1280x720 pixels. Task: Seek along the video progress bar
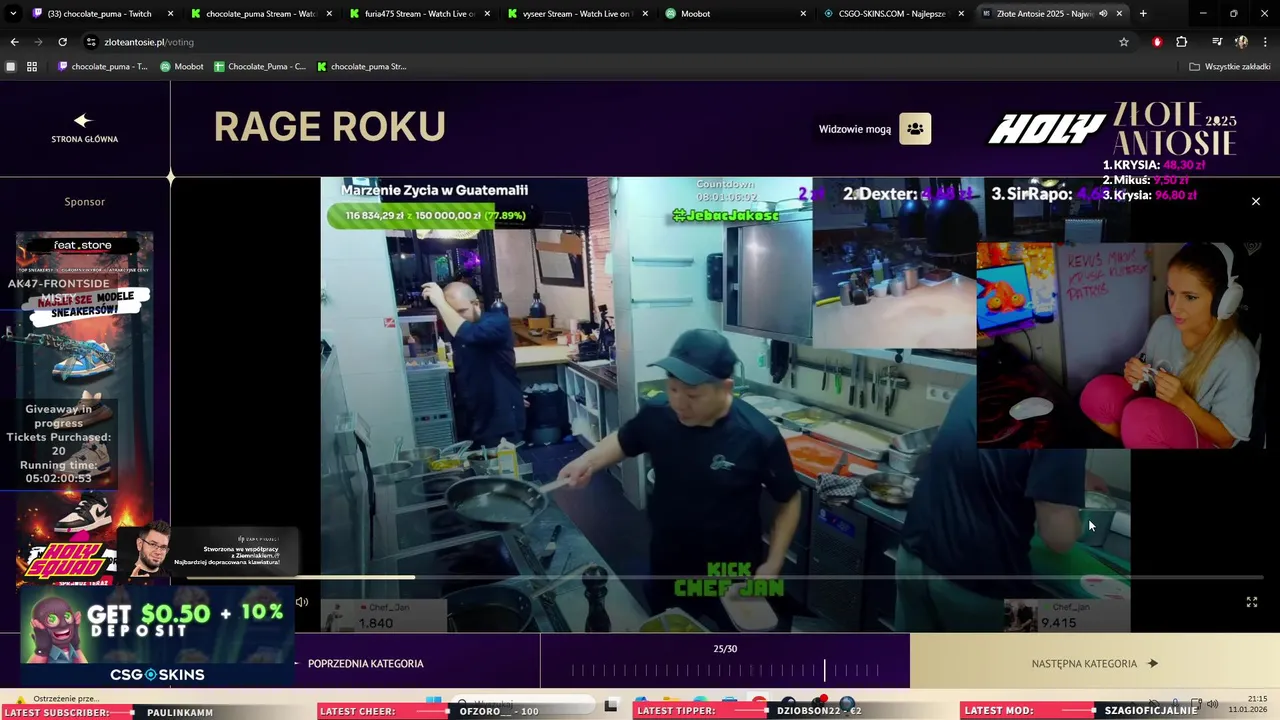[724, 577]
